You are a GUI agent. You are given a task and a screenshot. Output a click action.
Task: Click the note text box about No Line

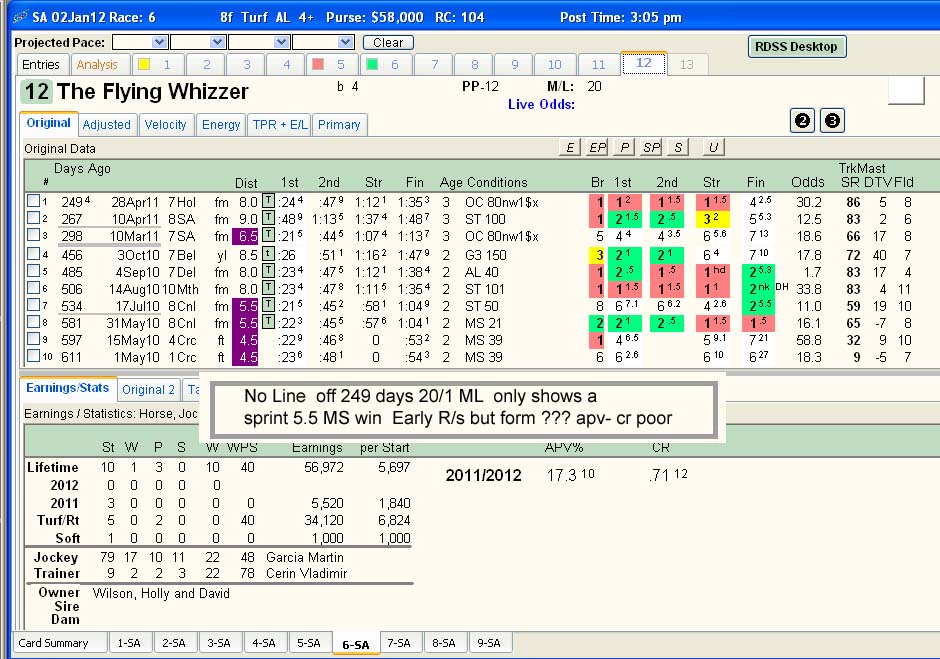tap(463, 408)
